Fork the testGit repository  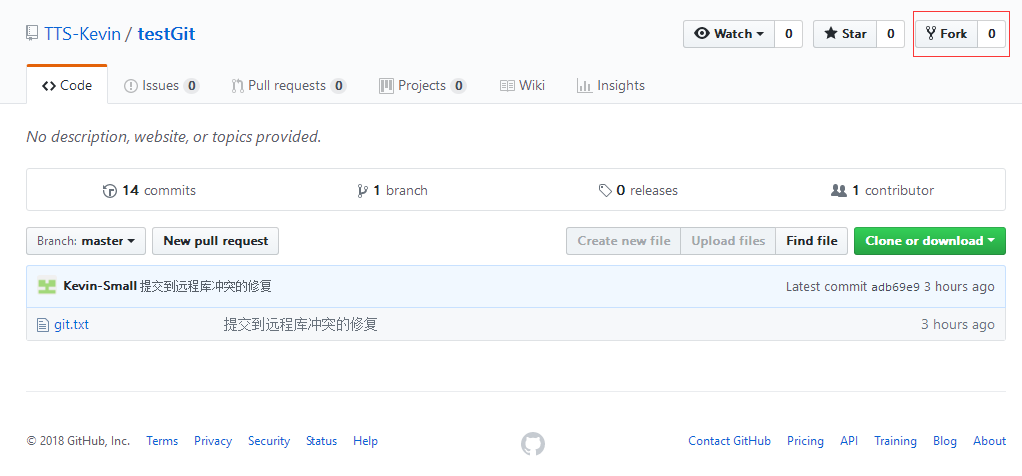[946, 34]
